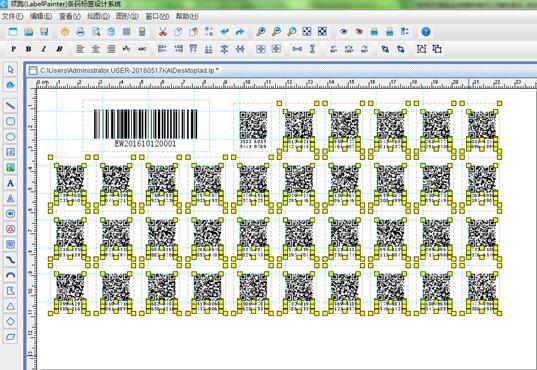Image resolution: width=537 pixels, height=370 pixels.
Task: Toggle the eye visibility icon
Action: pyautogui.click(x=344, y=32)
